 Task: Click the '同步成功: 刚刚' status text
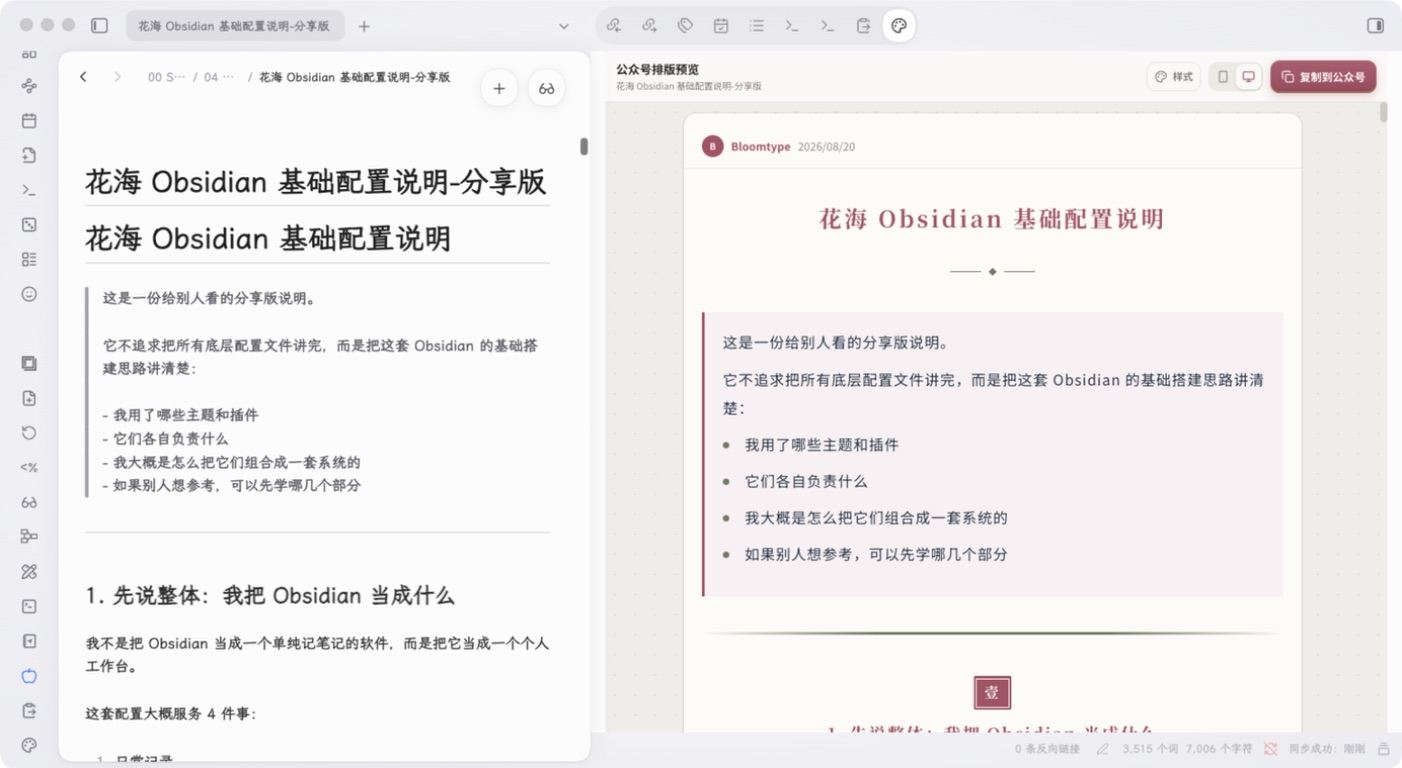[1327, 749]
